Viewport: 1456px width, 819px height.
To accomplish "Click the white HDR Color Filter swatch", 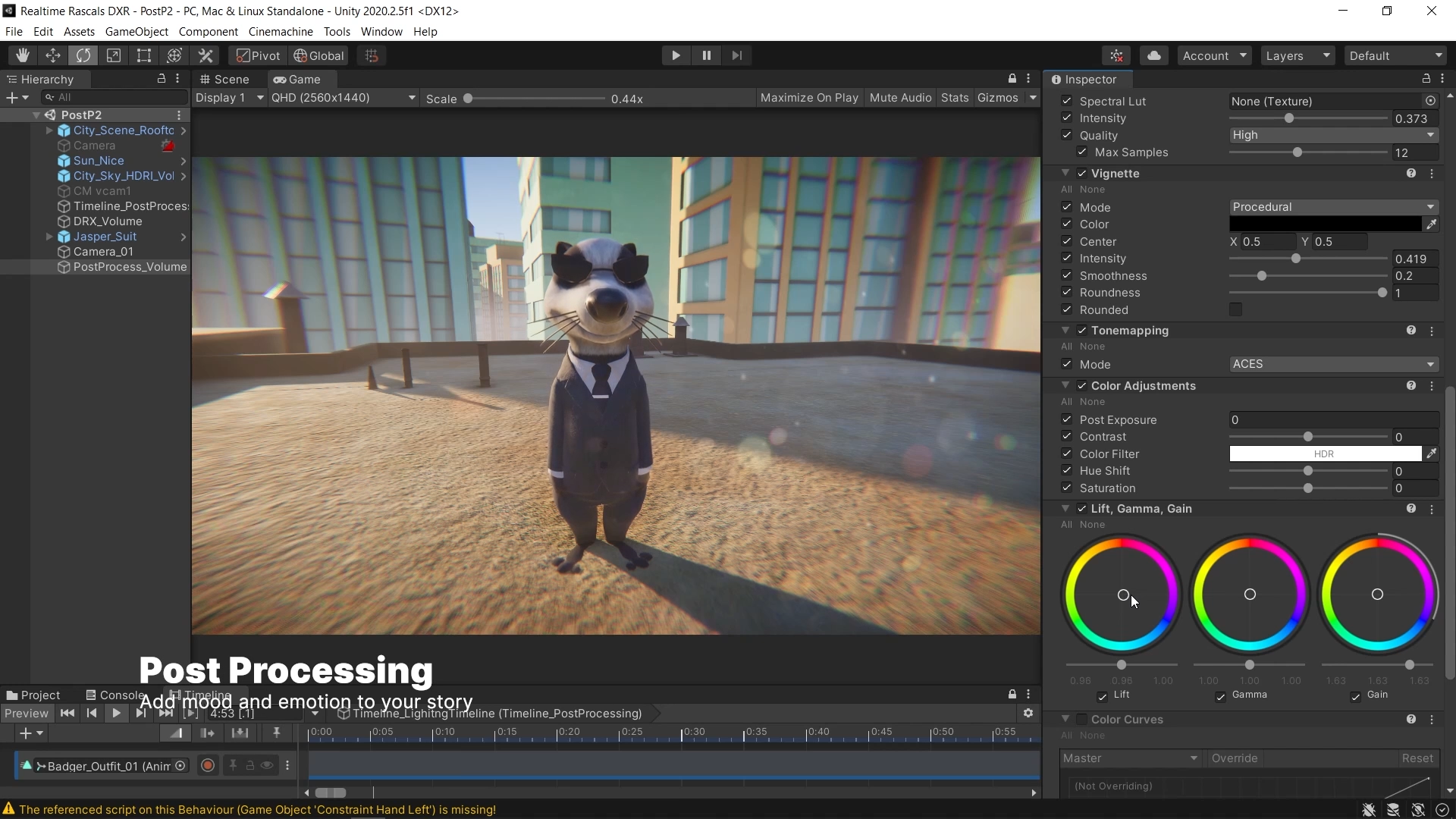I will pyautogui.click(x=1324, y=453).
